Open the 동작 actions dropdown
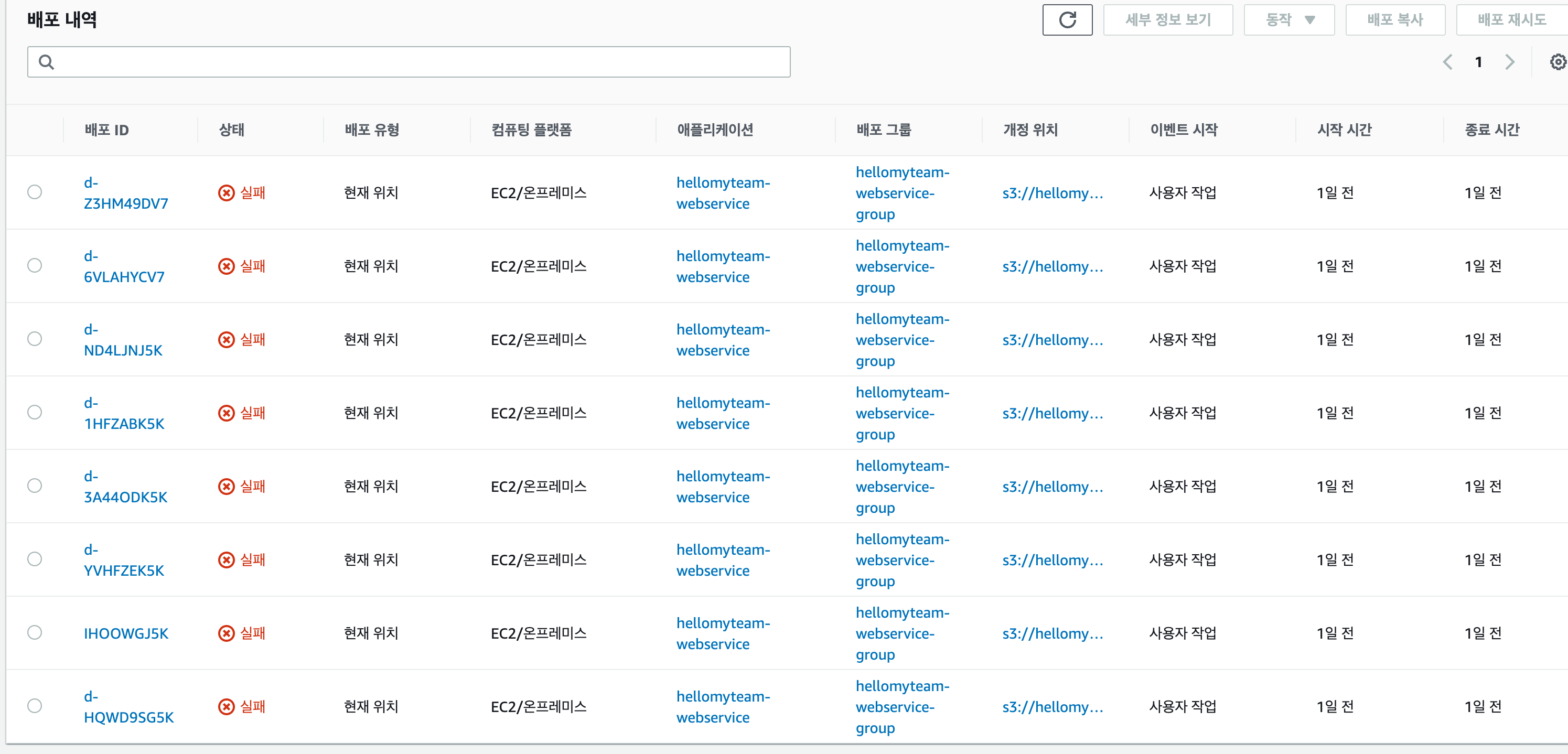The image size is (1568, 754). click(x=1288, y=20)
